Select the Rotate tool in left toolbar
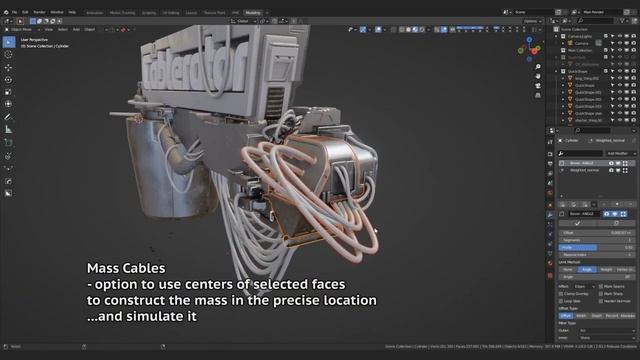Image resolution: width=640 pixels, height=360 pixels. click(x=9, y=80)
